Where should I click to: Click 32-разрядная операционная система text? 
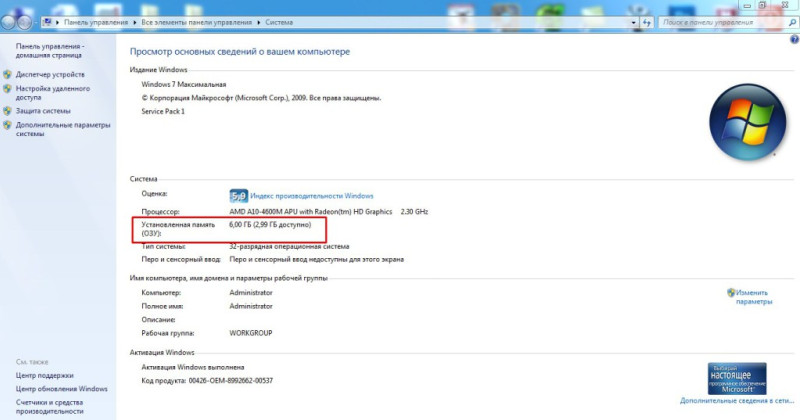pos(289,246)
